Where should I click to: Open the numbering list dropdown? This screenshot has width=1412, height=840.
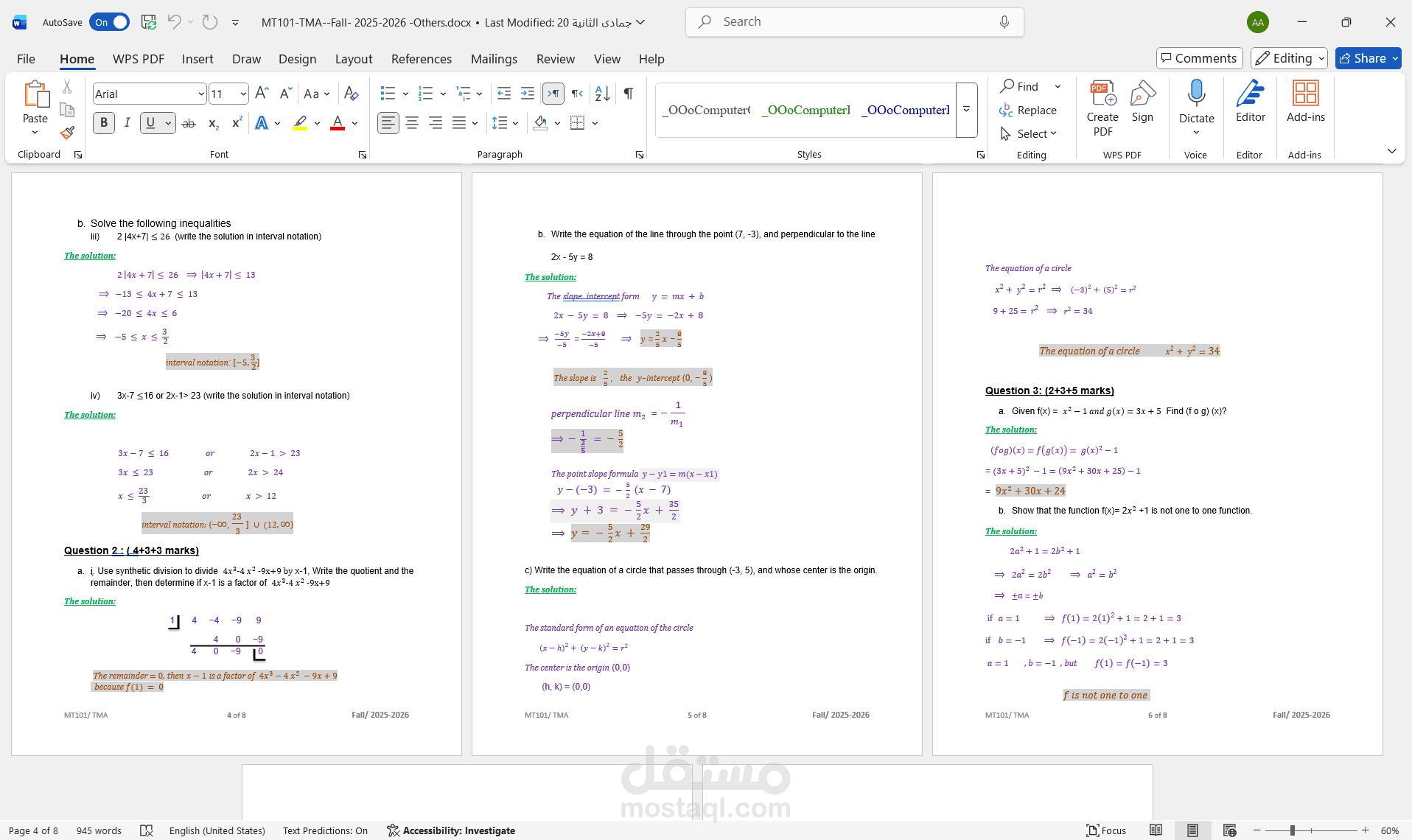click(x=443, y=94)
